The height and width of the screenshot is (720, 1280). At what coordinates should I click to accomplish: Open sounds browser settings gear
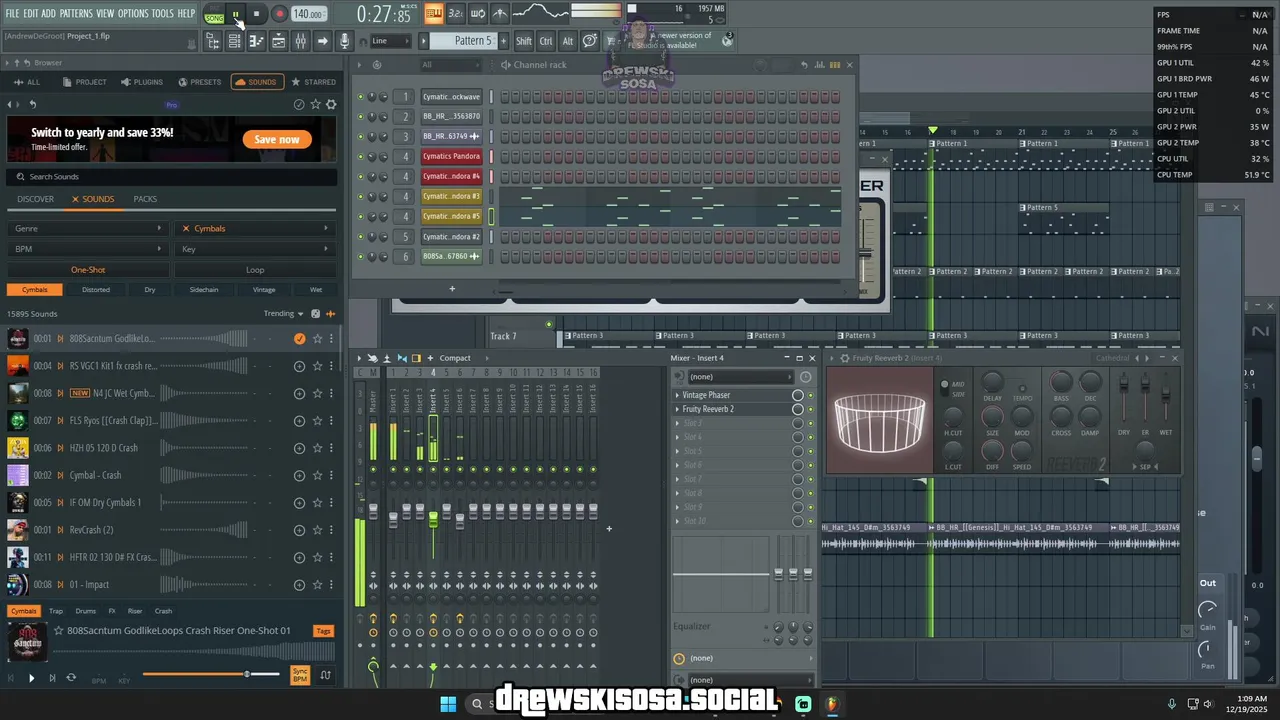click(x=332, y=104)
